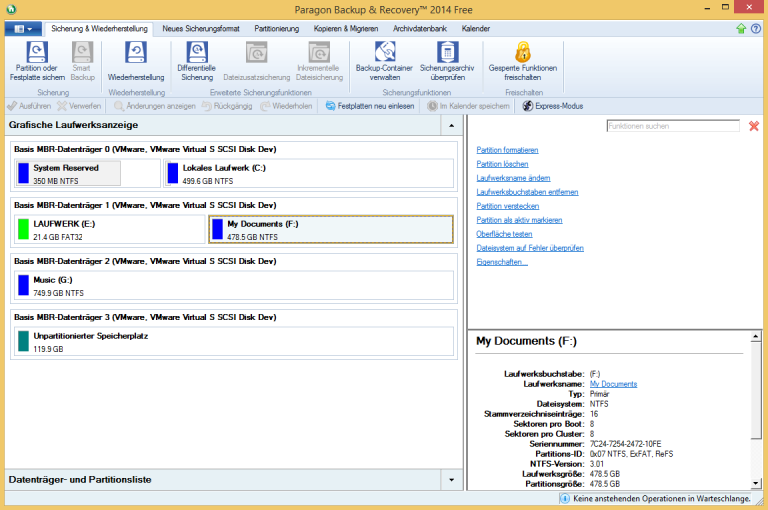
Task: Select My Documents (F:) partition
Action: 331,230
